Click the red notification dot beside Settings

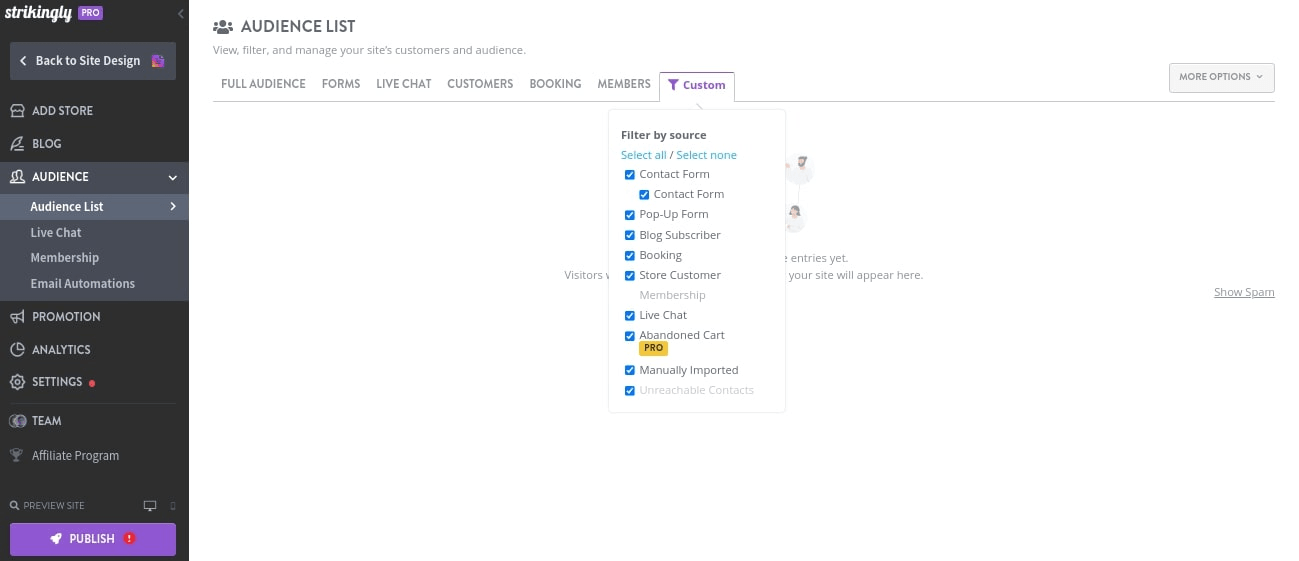click(x=92, y=383)
